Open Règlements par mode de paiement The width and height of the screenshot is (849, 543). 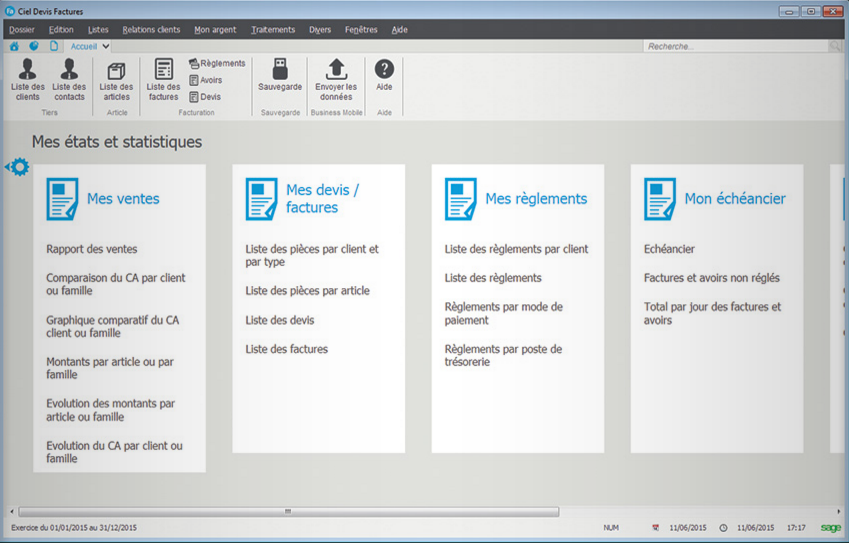[504, 313]
